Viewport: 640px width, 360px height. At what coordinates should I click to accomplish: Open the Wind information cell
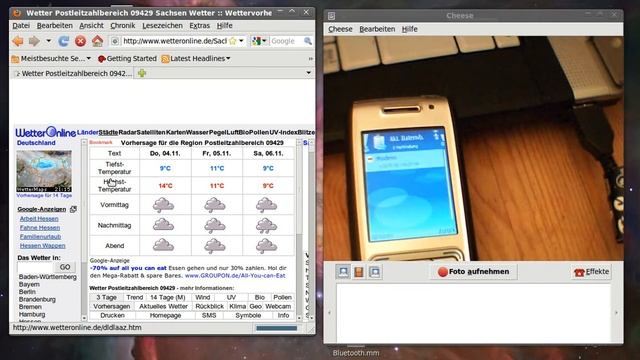click(x=202, y=298)
